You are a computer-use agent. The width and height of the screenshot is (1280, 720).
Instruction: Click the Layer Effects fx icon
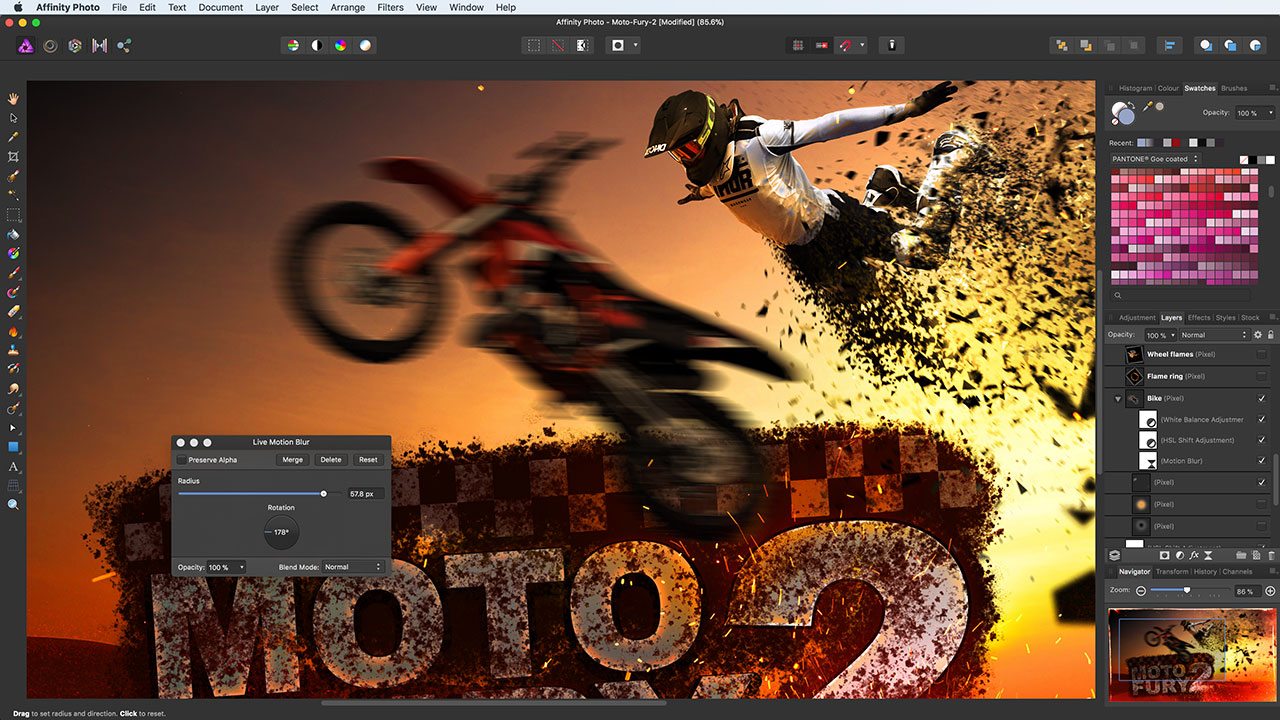(1194, 555)
